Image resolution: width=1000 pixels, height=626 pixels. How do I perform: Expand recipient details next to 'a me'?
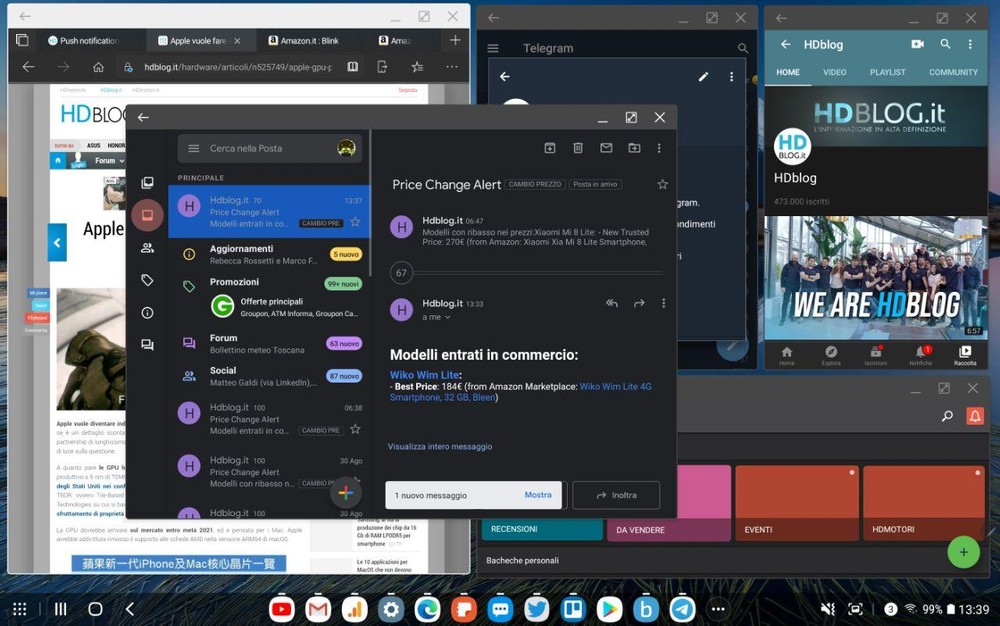point(448,317)
